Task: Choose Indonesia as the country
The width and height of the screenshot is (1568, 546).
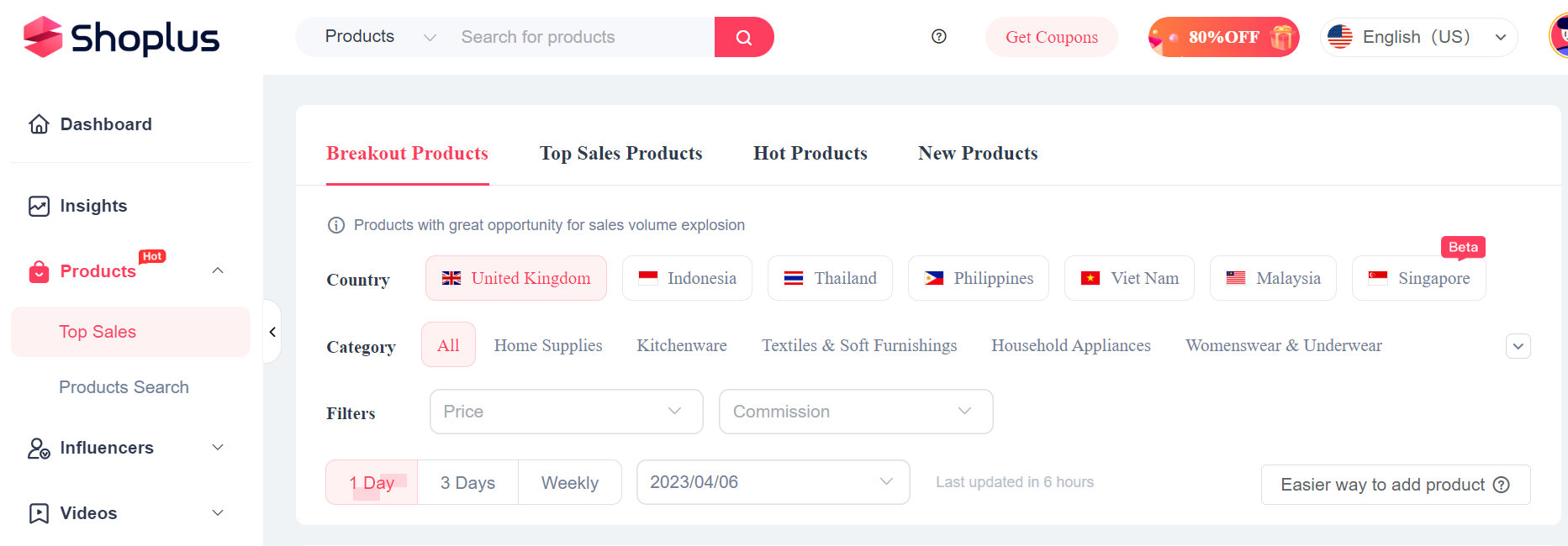Action: (687, 278)
